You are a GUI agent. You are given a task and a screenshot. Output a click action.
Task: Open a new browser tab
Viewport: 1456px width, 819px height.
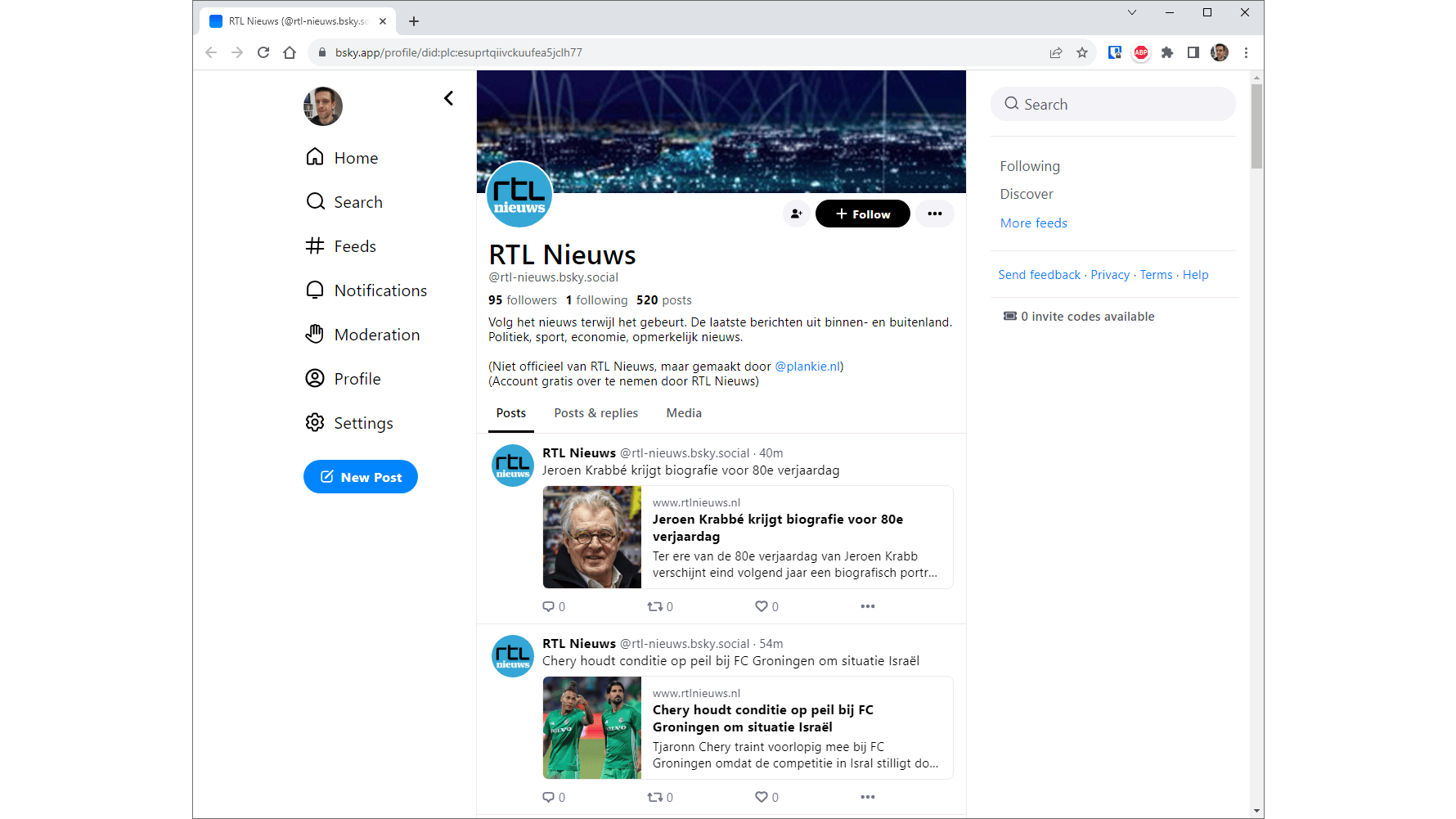coord(414,21)
